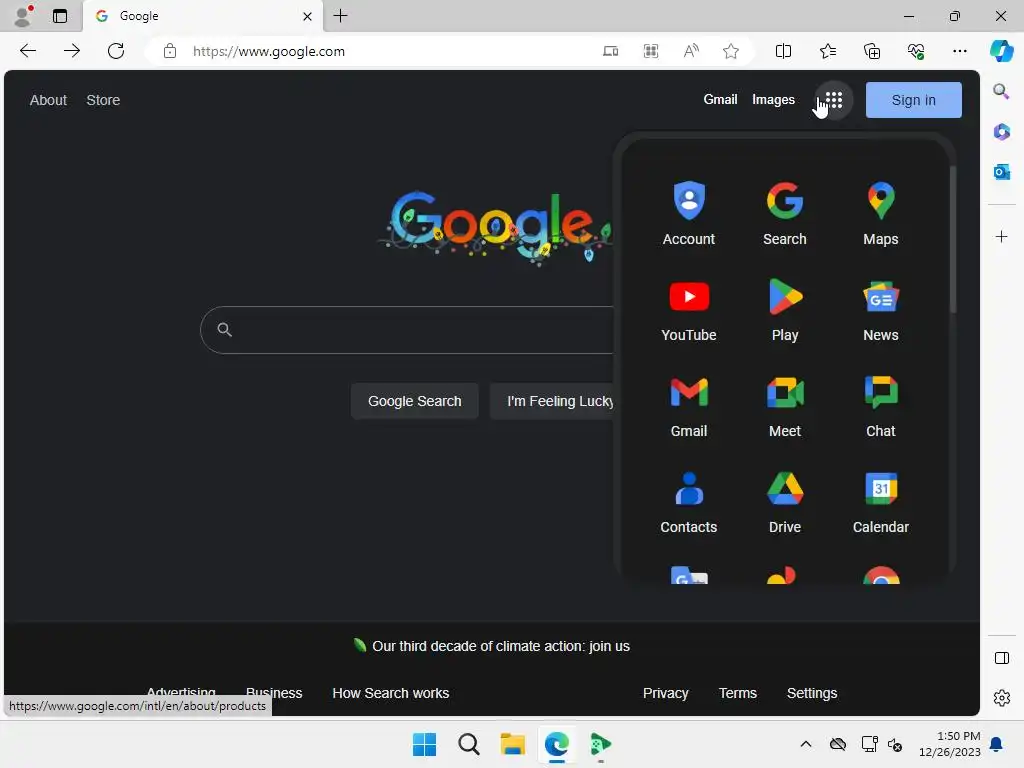The width and height of the screenshot is (1024, 768).
Task: Open the Microsoft 365 sidebar icon
Action: point(1001,132)
